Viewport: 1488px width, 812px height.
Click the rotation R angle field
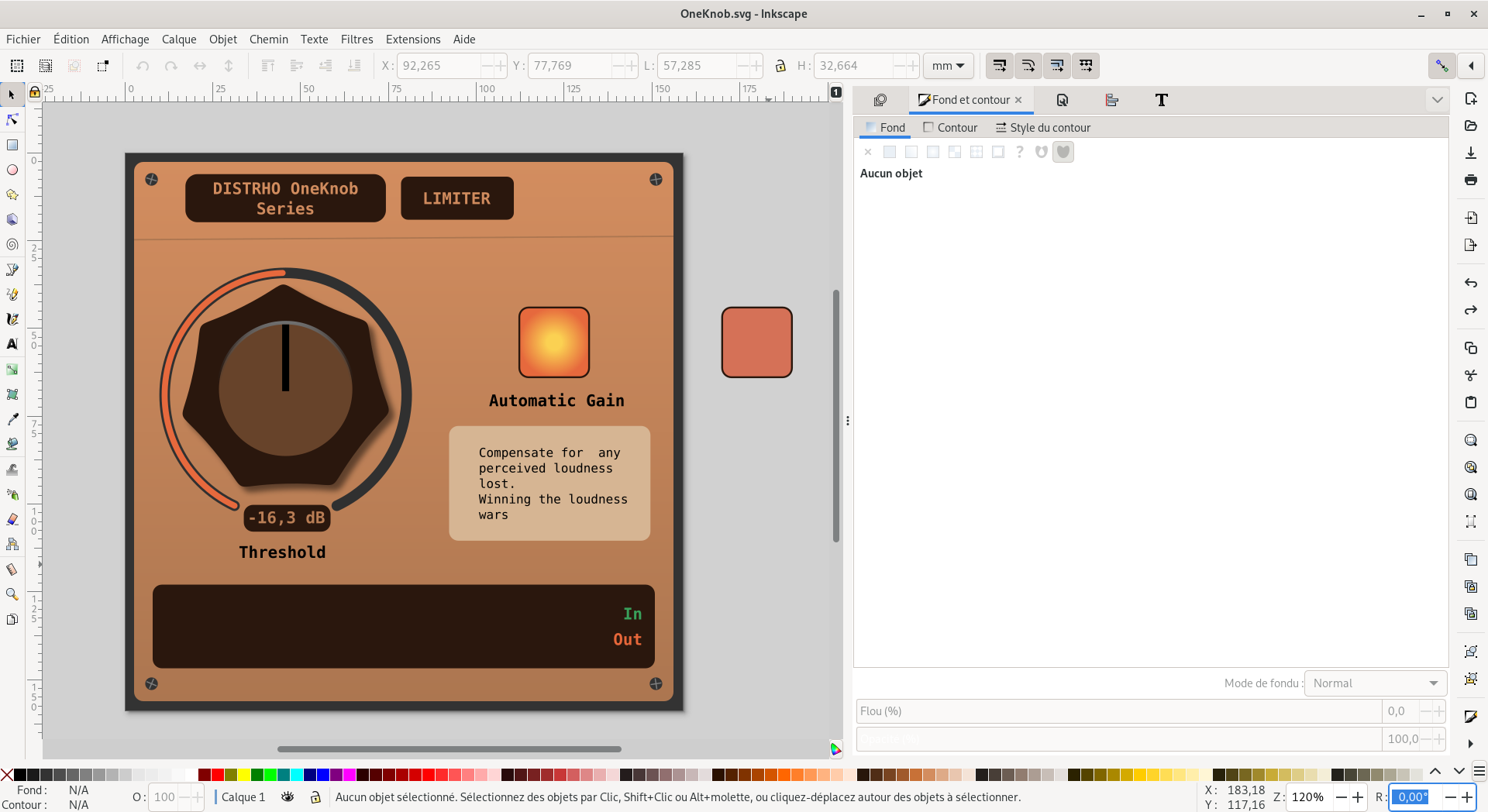coord(1415,797)
